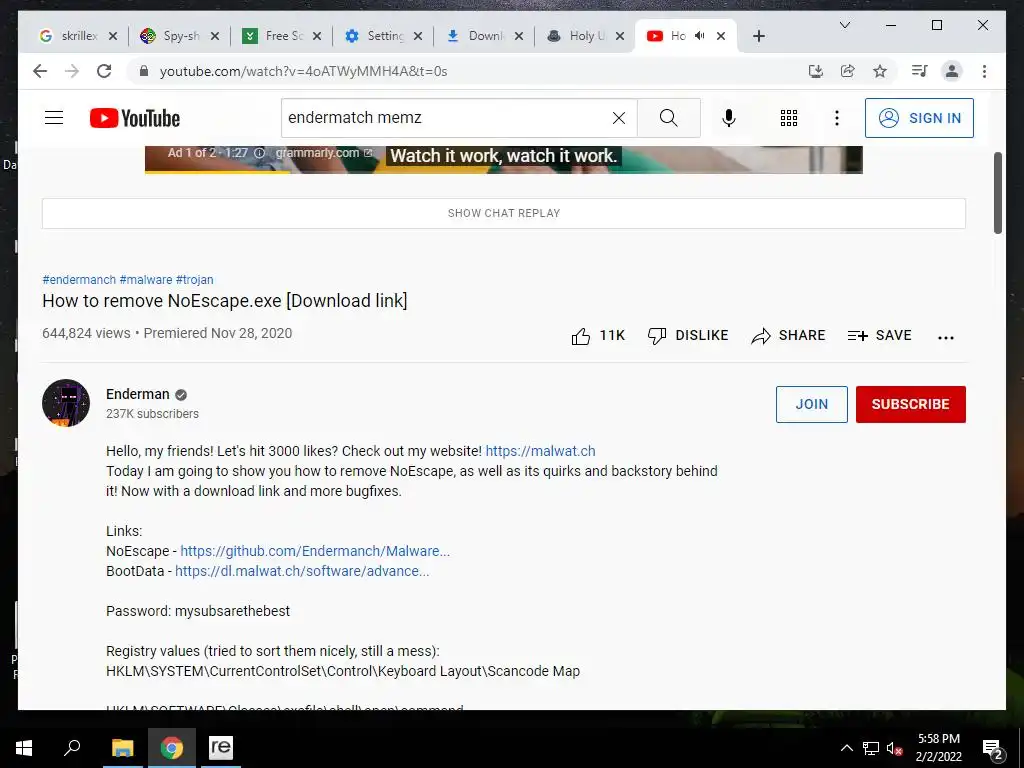Click the page vertical scrollbar
The image size is (1024, 768).
[x=998, y=193]
